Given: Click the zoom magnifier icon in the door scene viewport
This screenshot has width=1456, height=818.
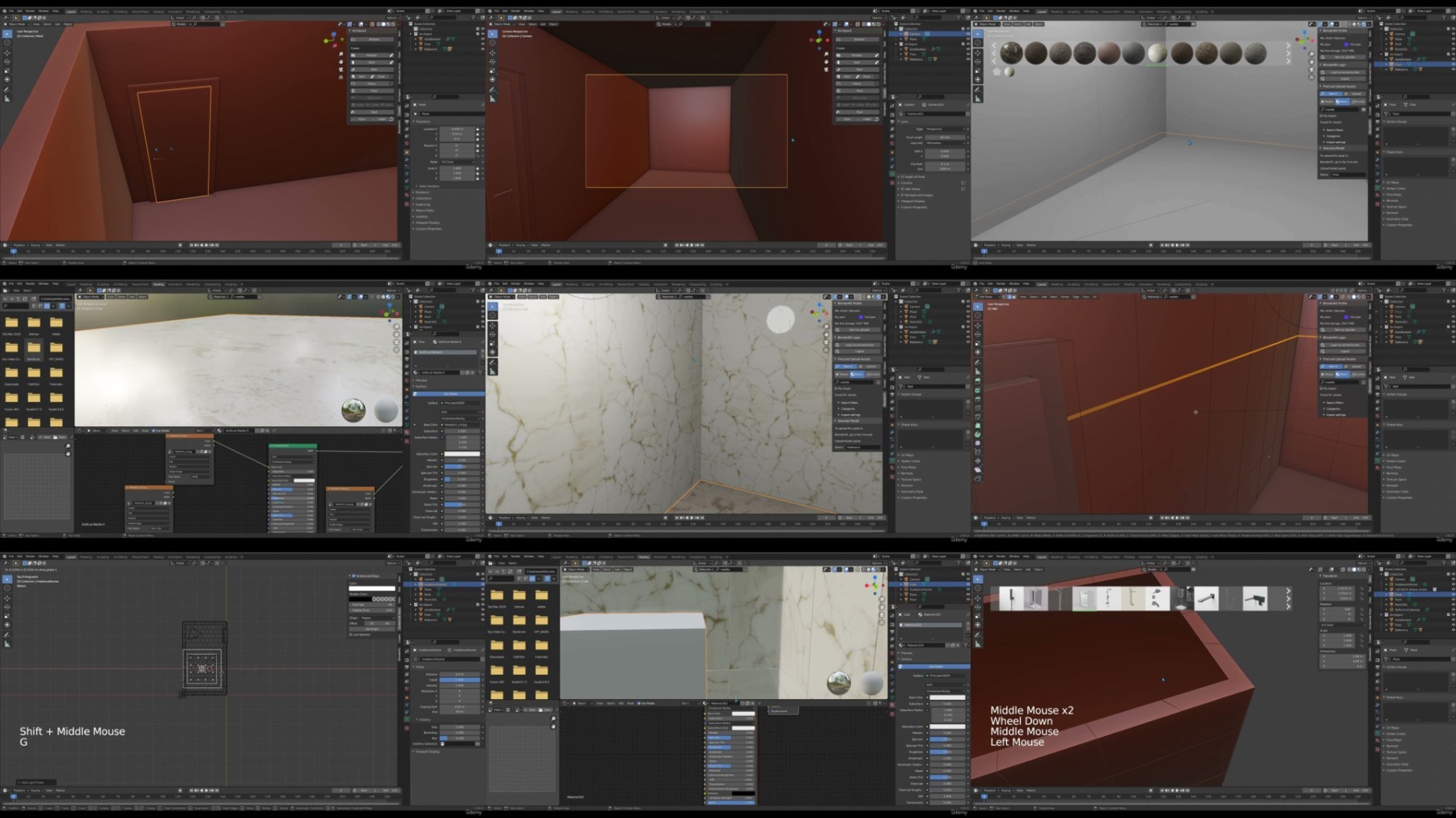Looking at the screenshot, I should coord(341,53).
